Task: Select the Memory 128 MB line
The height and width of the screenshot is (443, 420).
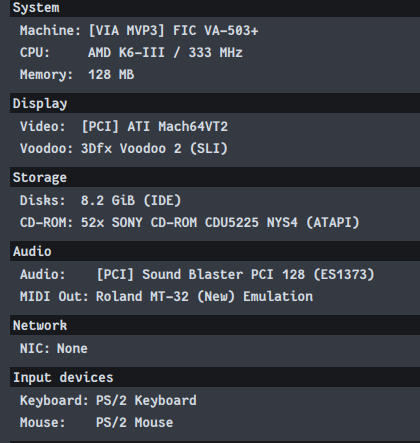Action: [77, 75]
